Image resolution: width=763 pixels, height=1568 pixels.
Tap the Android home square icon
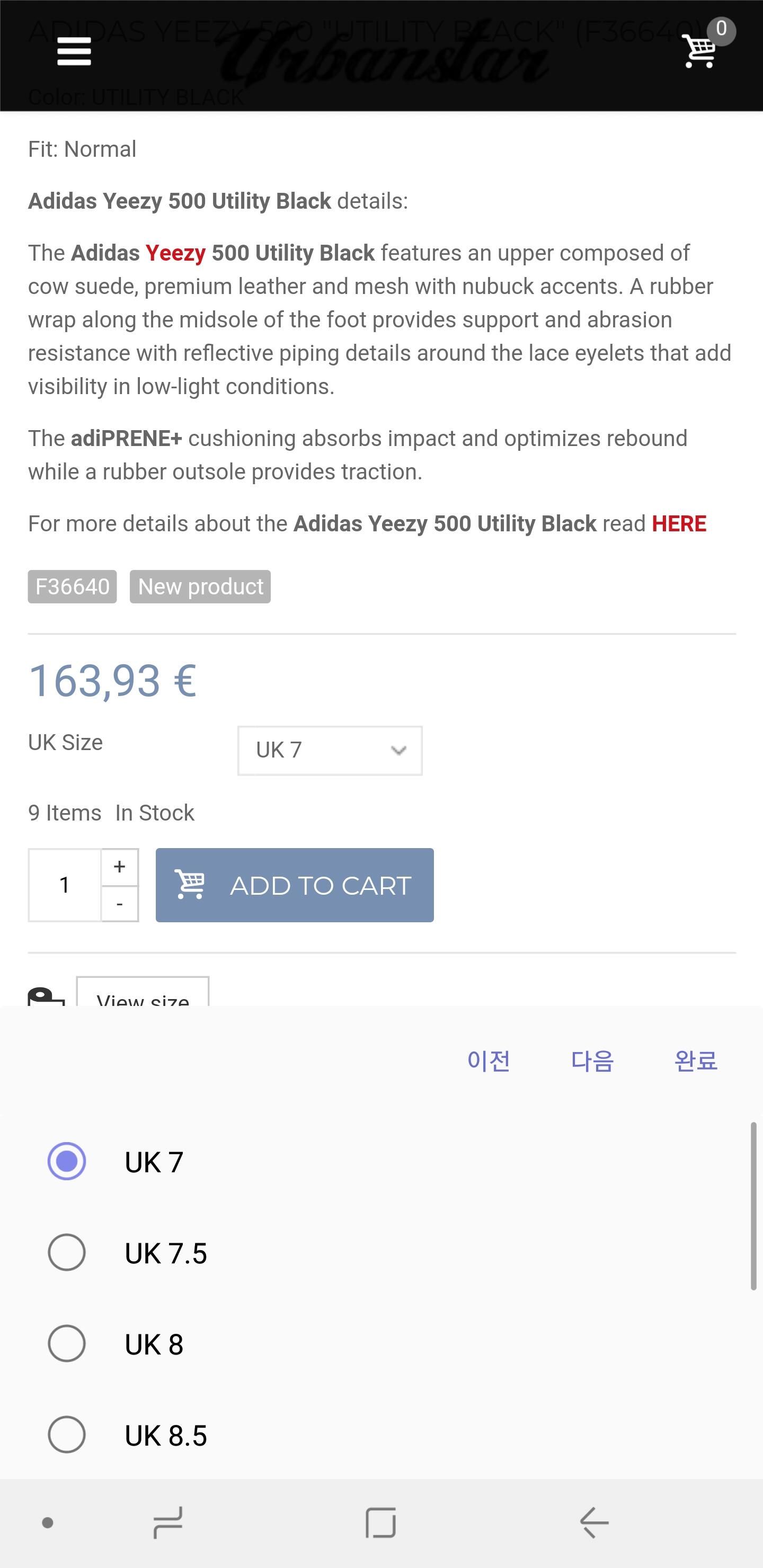[x=380, y=1522]
